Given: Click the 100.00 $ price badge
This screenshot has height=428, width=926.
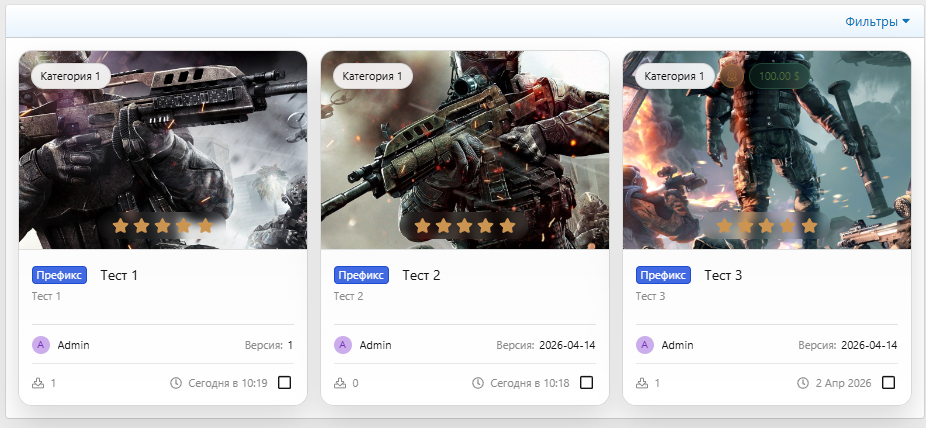Looking at the screenshot, I should pos(779,76).
